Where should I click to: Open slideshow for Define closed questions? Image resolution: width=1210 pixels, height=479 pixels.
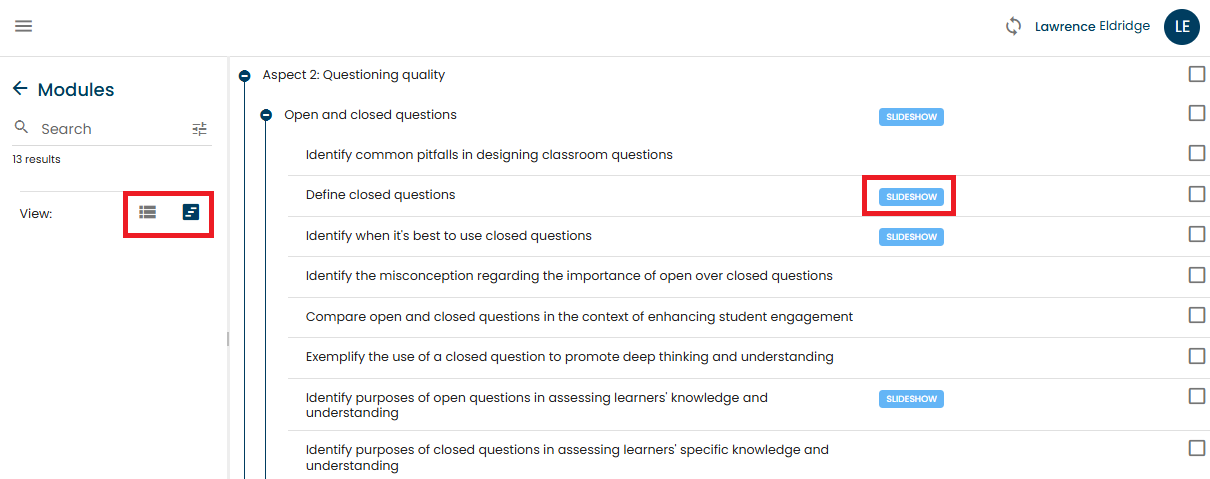coord(911,197)
